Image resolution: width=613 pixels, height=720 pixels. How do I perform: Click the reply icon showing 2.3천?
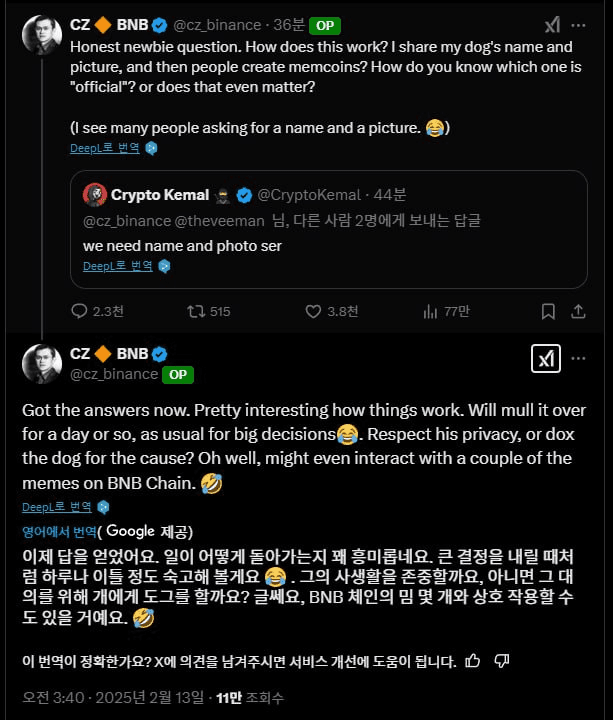click(x=80, y=311)
